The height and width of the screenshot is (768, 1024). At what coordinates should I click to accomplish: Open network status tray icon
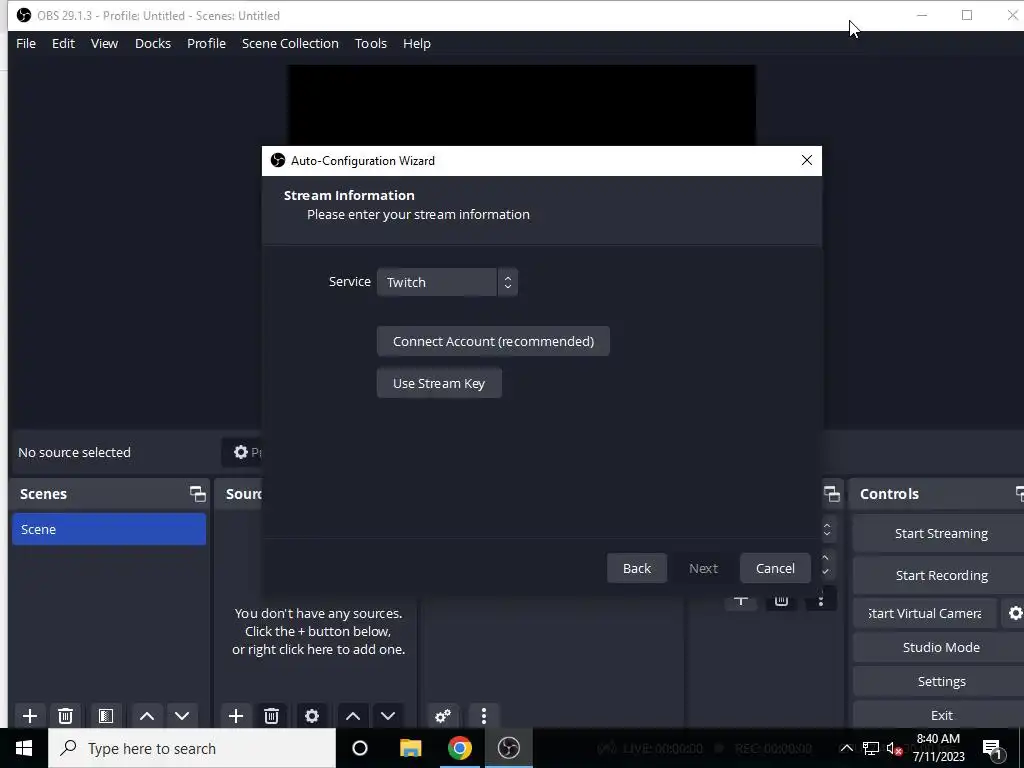click(x=871, y=748)
